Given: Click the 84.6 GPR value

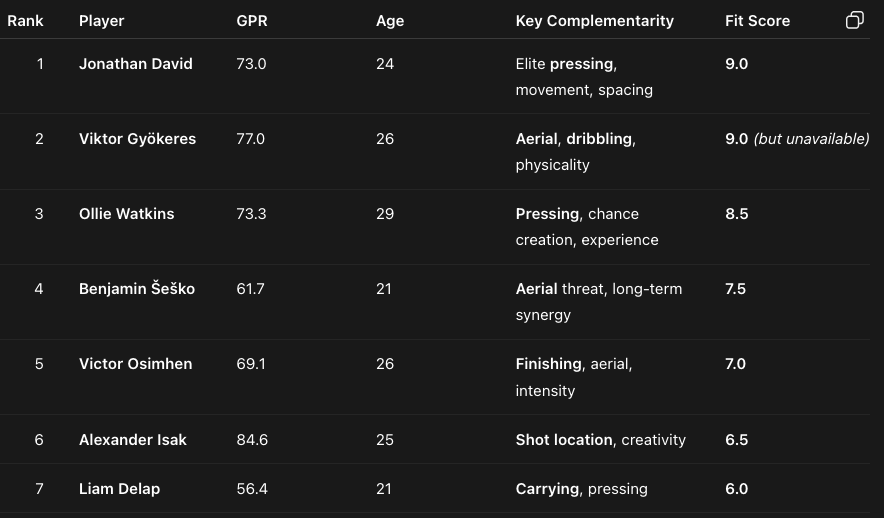Looking at the screenshot, I should (x=252, y=440).
